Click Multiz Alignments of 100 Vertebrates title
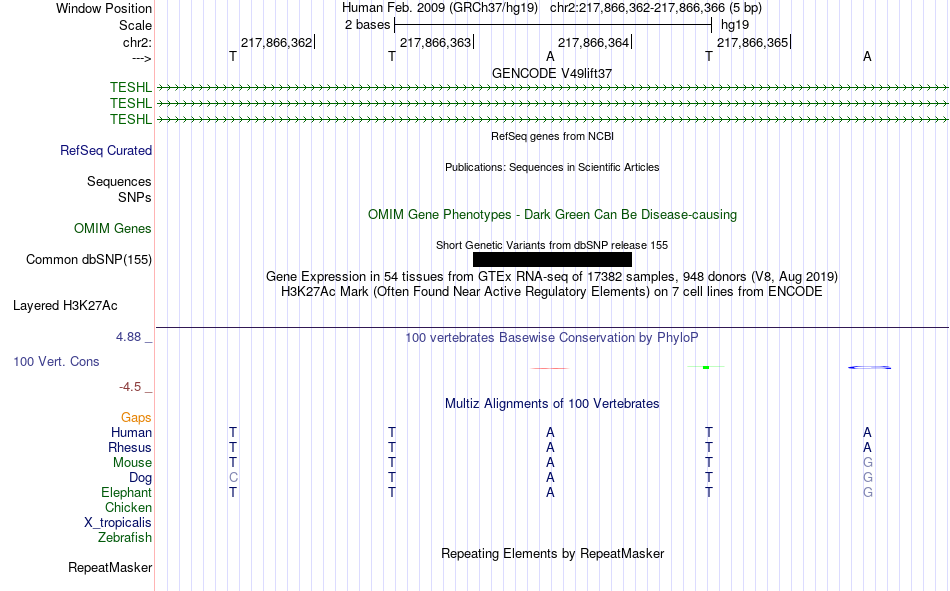This screenshot has height=591, width=950. click(x=552, y=404)
